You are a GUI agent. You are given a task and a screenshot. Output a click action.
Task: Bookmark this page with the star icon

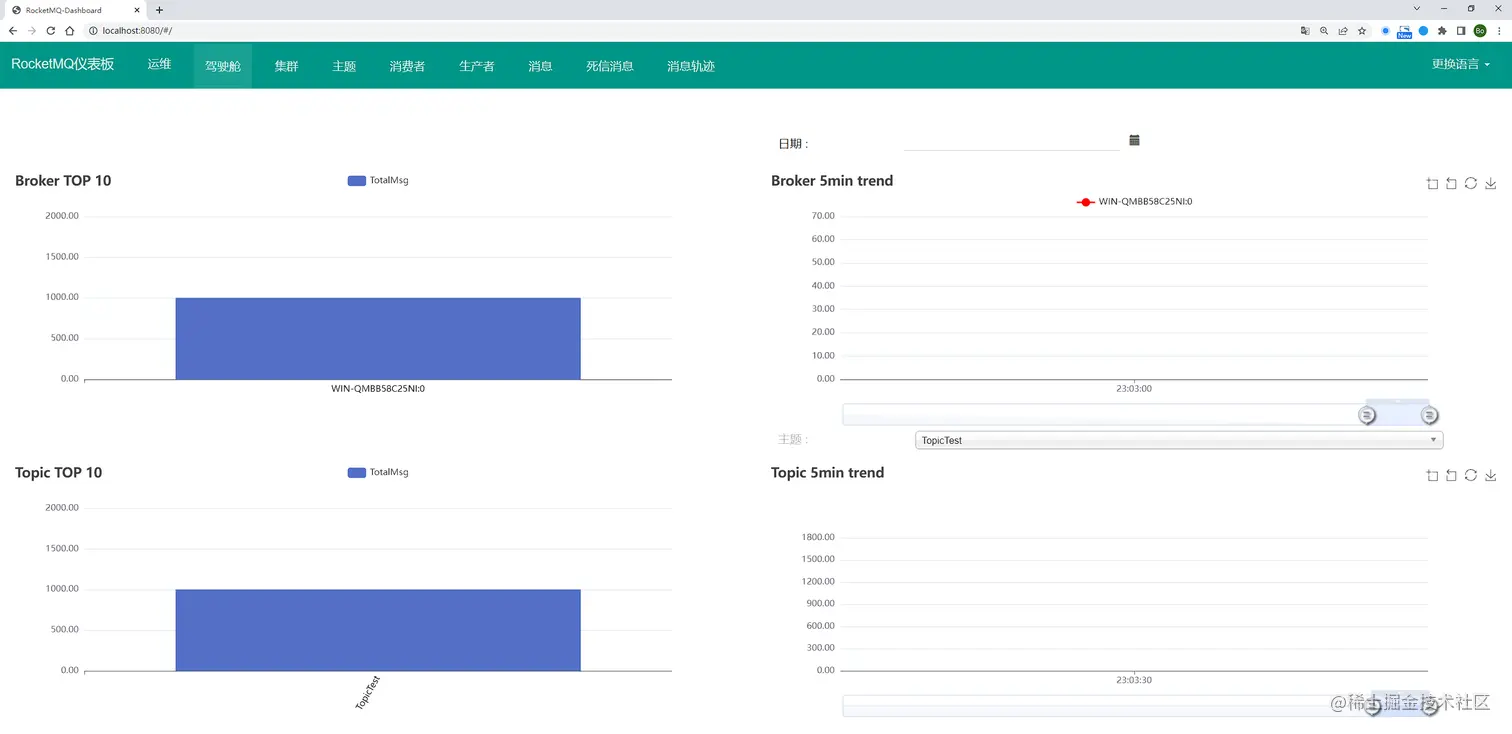tap(1362, 31)
